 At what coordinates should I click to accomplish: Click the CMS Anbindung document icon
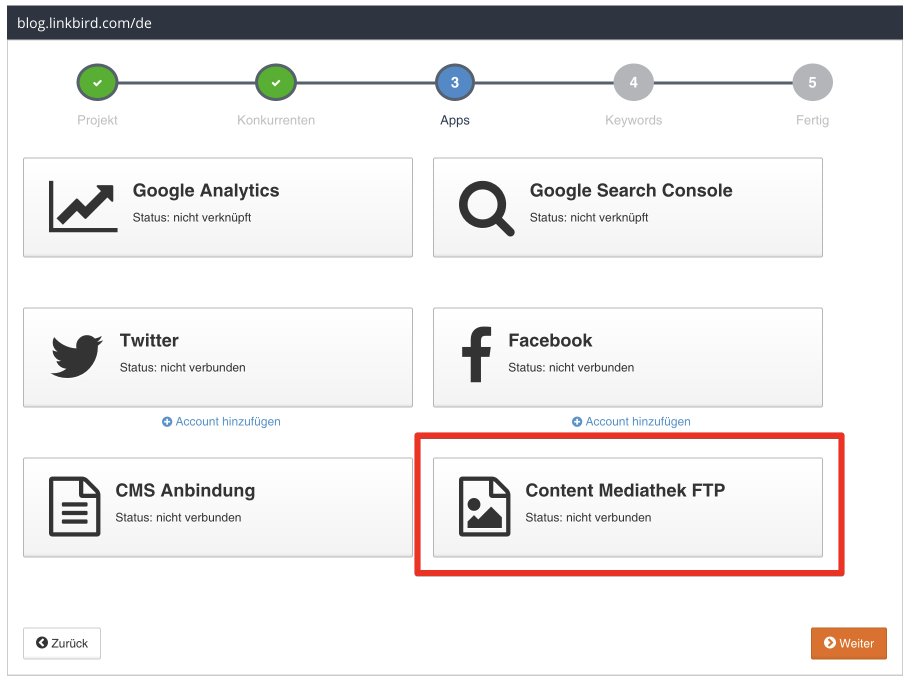click(74, 507)
